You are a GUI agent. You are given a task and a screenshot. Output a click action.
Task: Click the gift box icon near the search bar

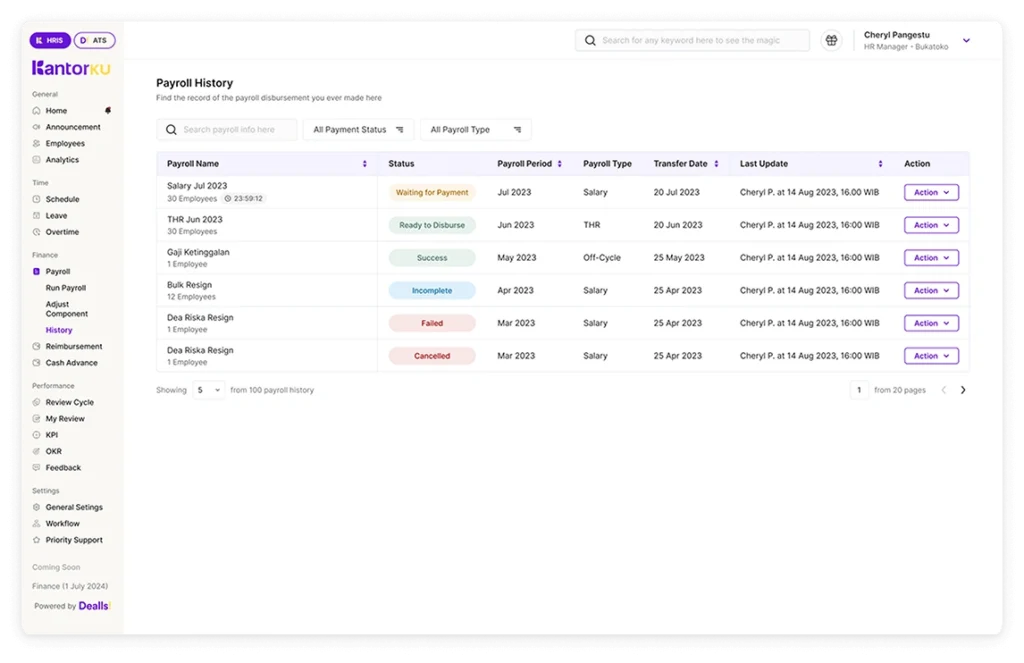pos(831,40)
